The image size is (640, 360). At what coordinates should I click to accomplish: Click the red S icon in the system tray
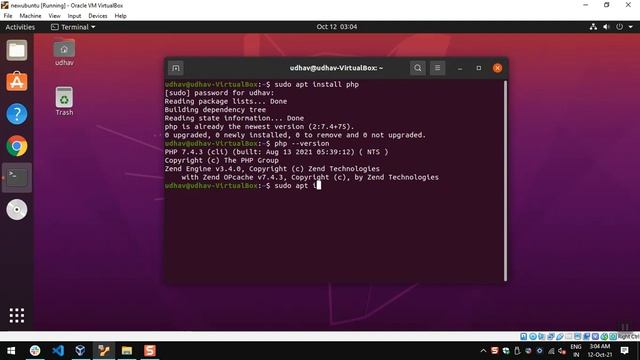495,351
